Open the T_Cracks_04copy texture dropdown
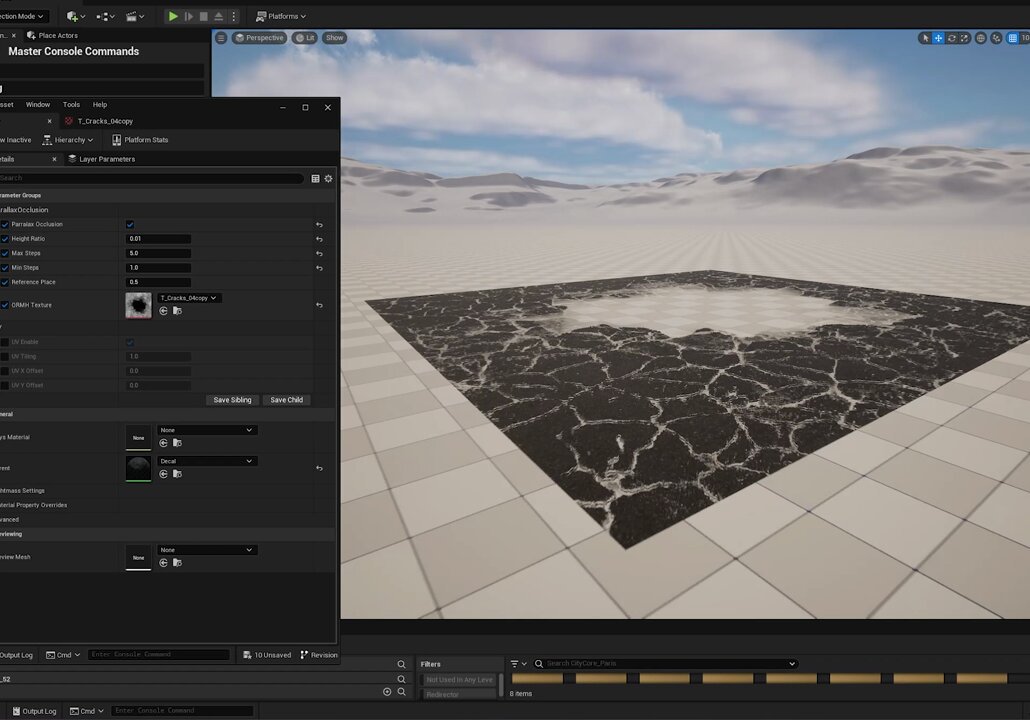This screenshot has width=1030, height=720. (189, 298)
